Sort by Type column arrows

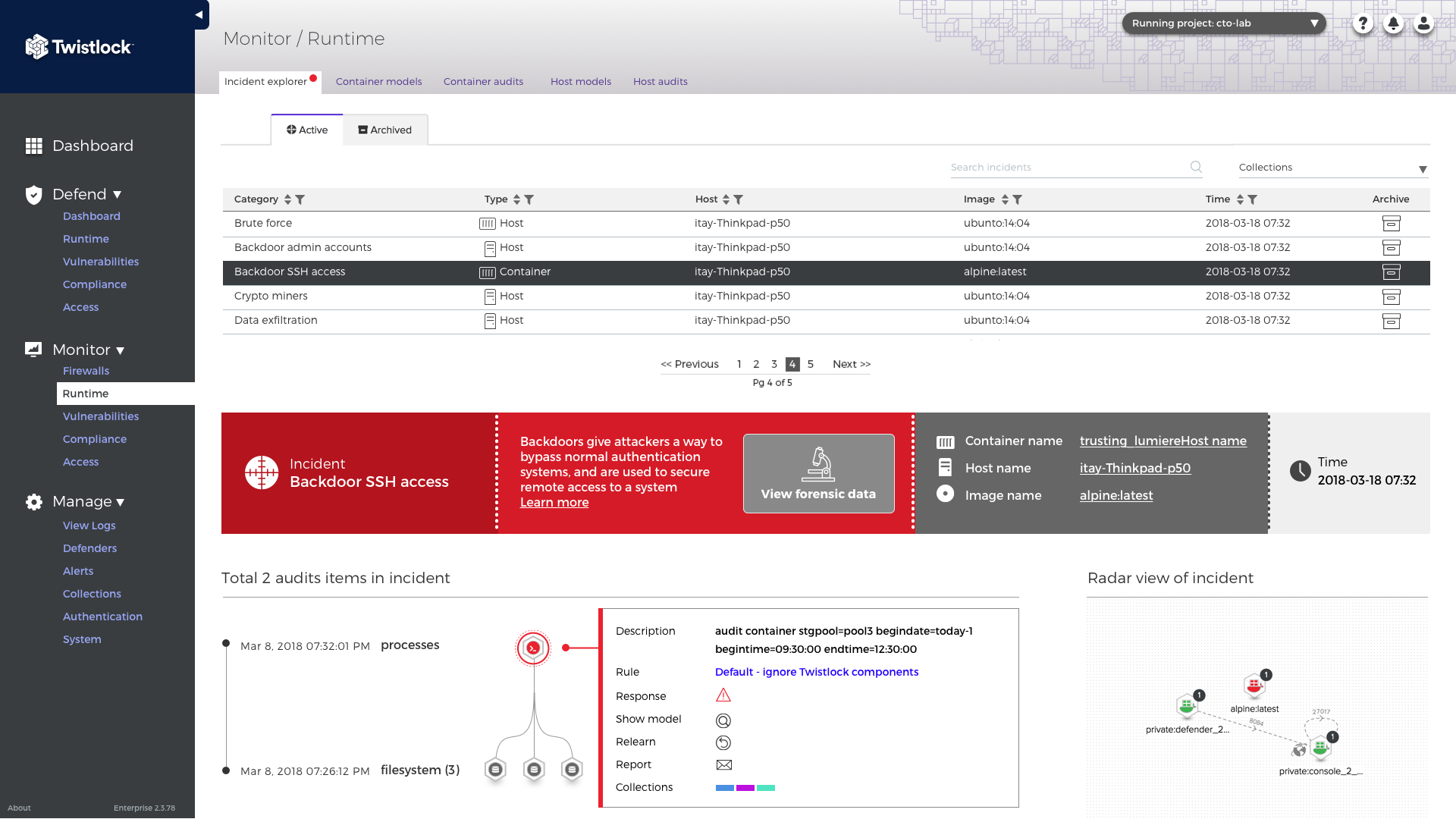click(x=516, y=199)
